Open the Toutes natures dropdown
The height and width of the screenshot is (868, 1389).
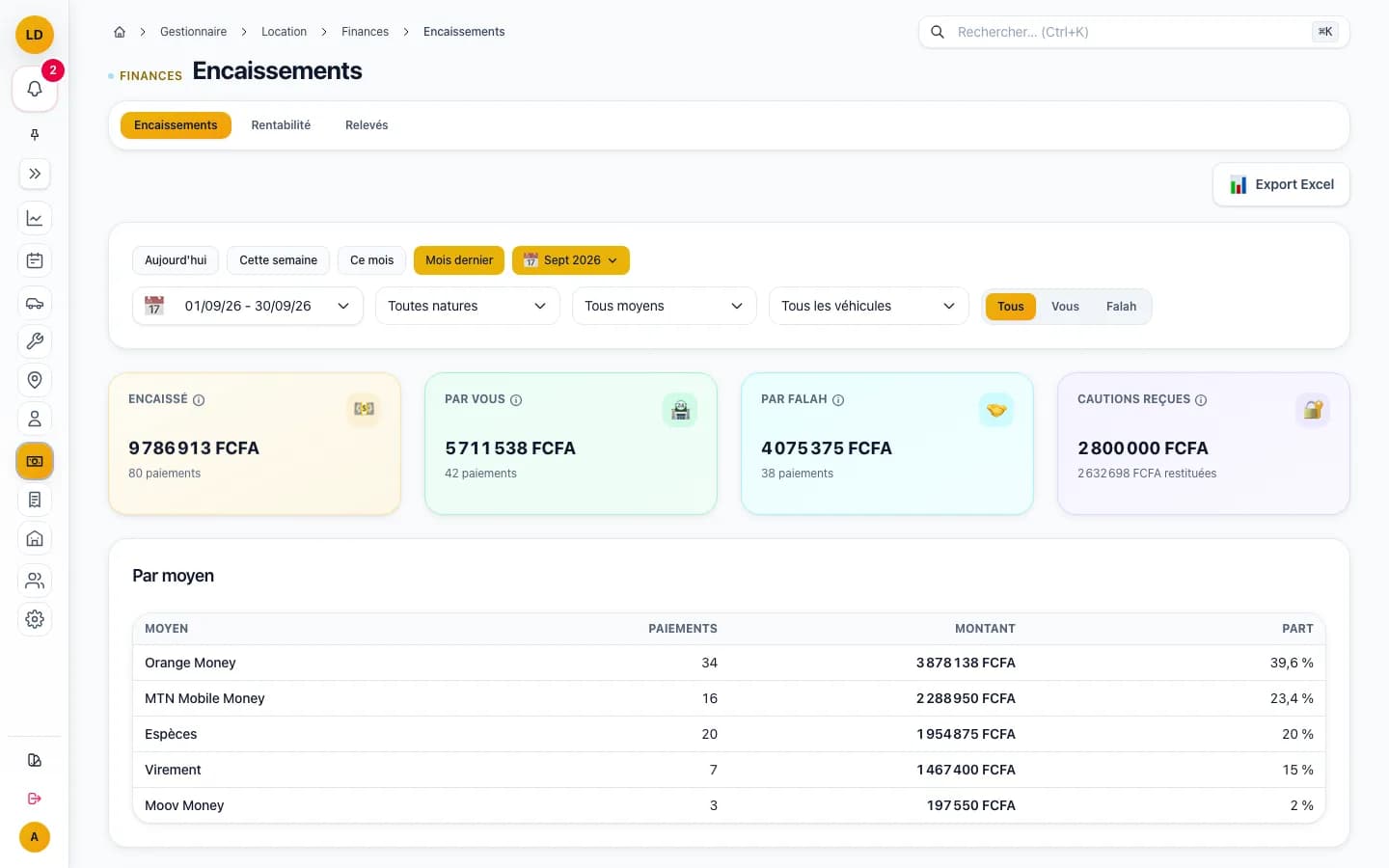click(x=468, y=306)
